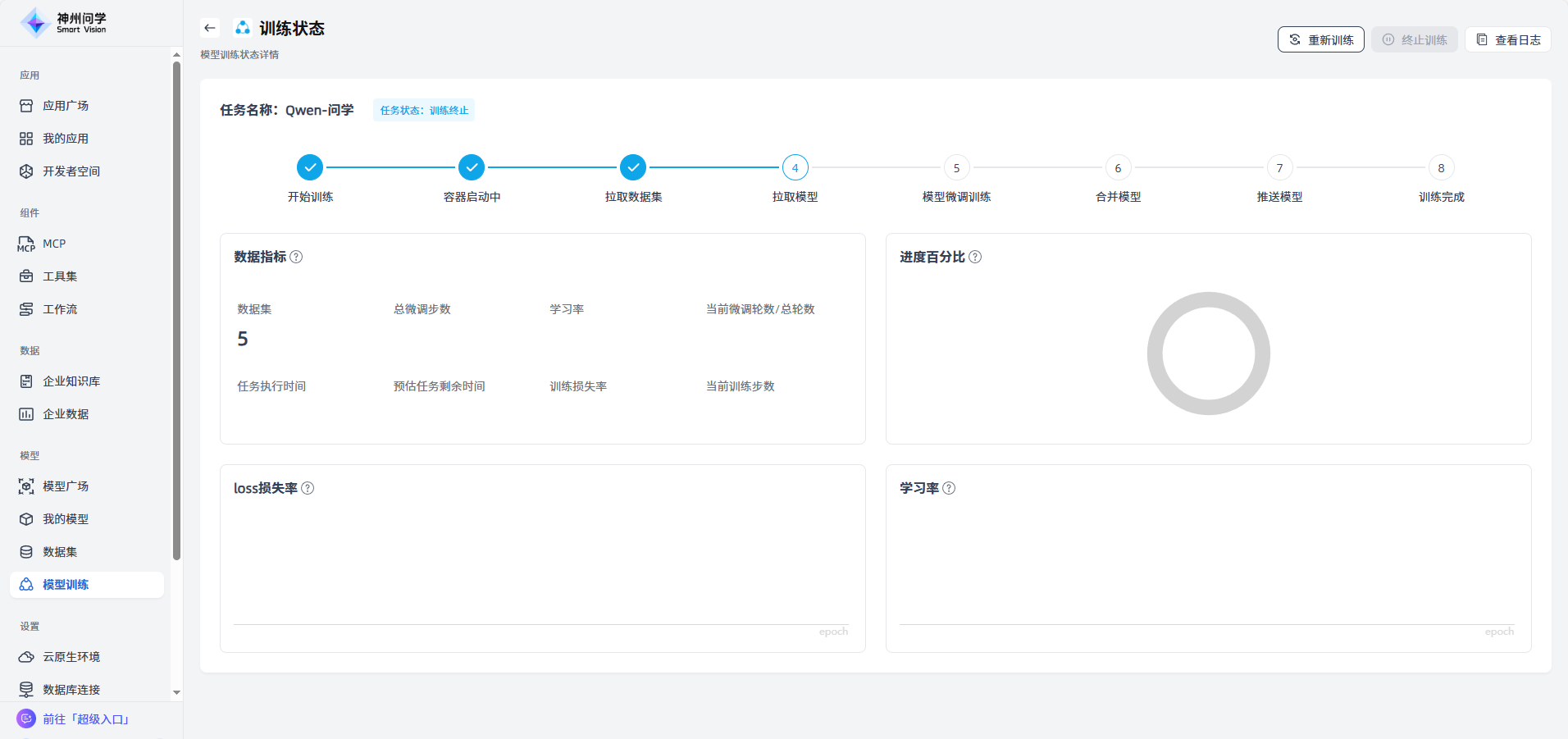Follow the 前往「超级入口」 link

click(x=86, y=719)
